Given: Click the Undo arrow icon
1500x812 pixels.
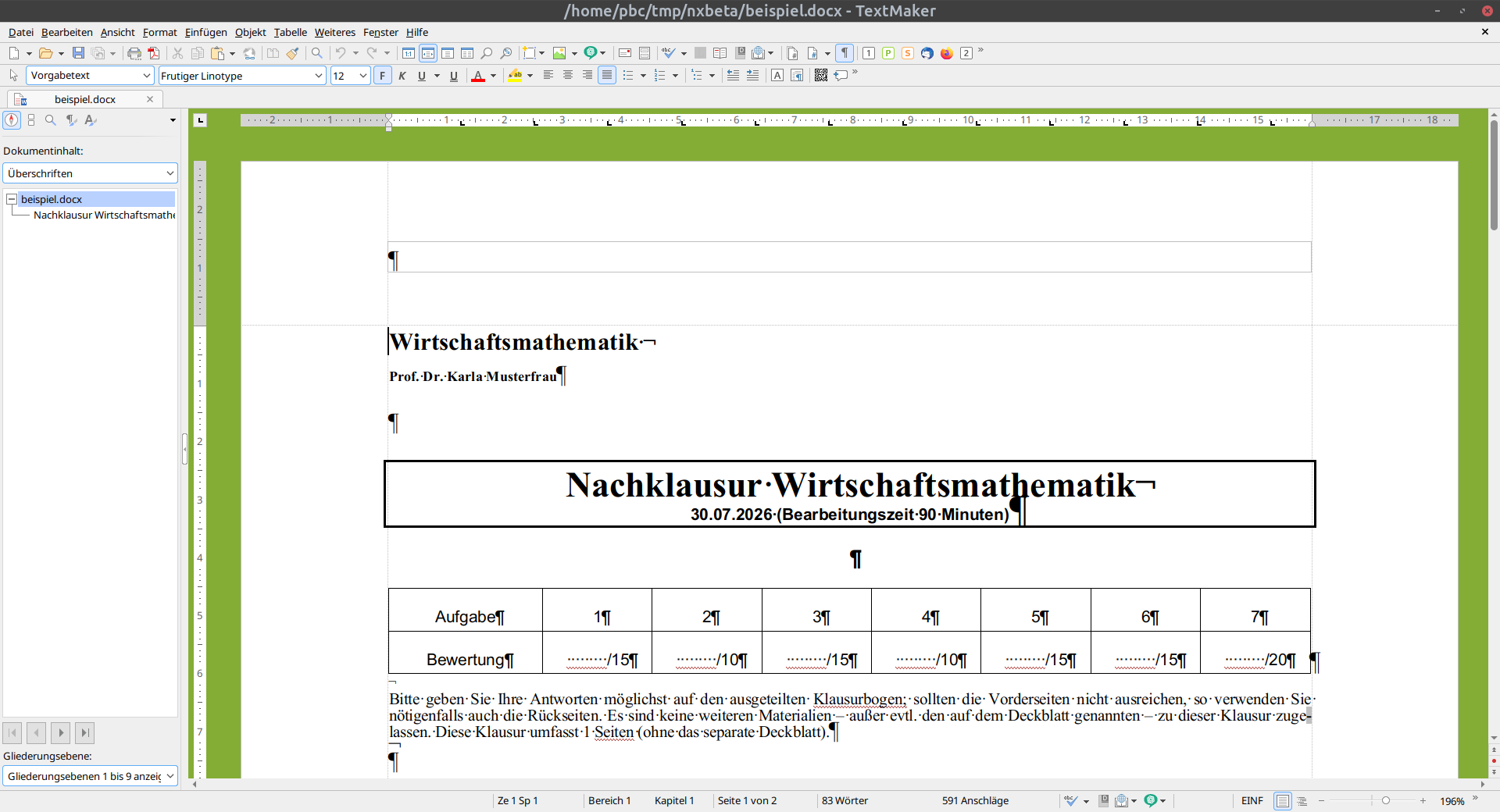Looking at the screenshot, I should coord(341,53).
